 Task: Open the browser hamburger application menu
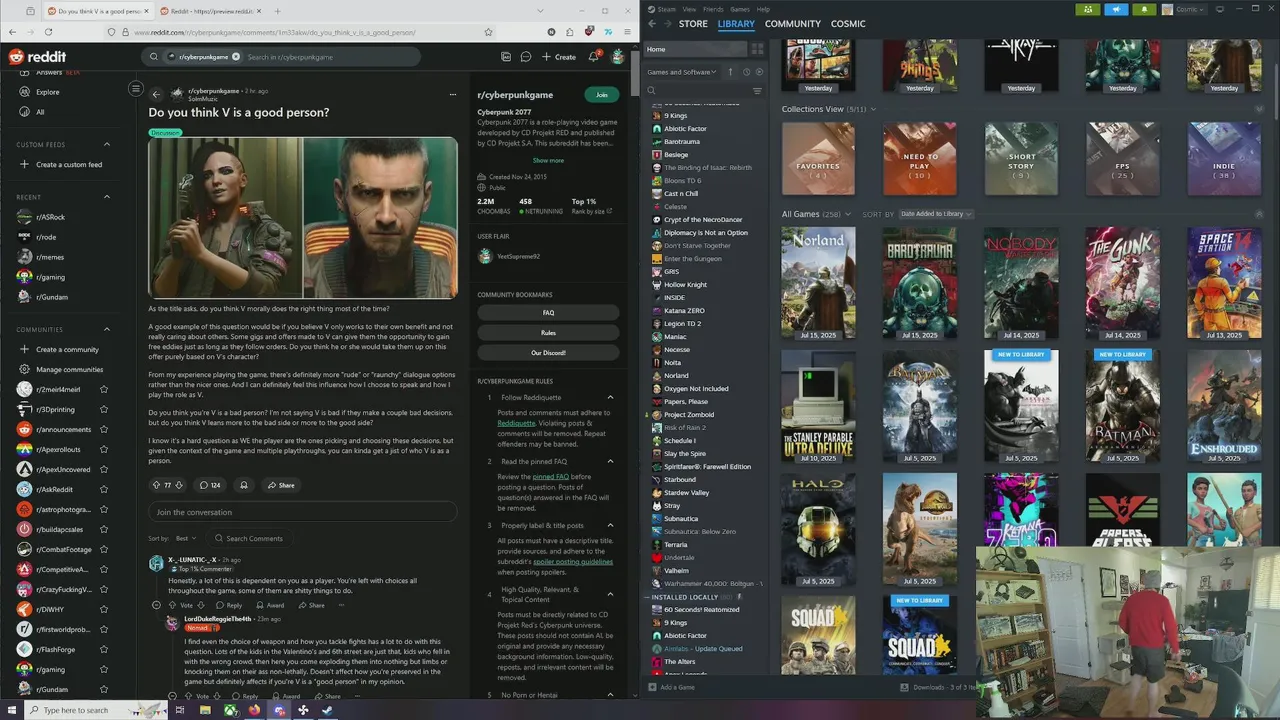point(627,32)
